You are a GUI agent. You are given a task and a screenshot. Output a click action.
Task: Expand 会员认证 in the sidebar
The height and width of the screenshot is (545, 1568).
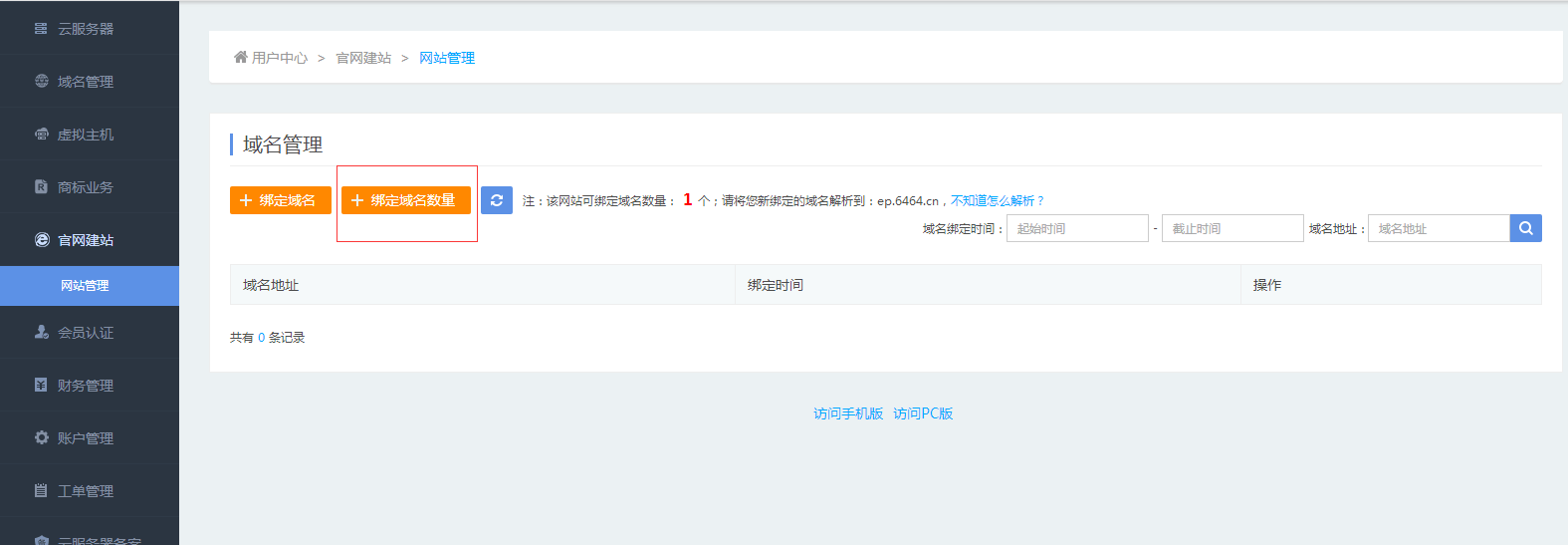85,333
